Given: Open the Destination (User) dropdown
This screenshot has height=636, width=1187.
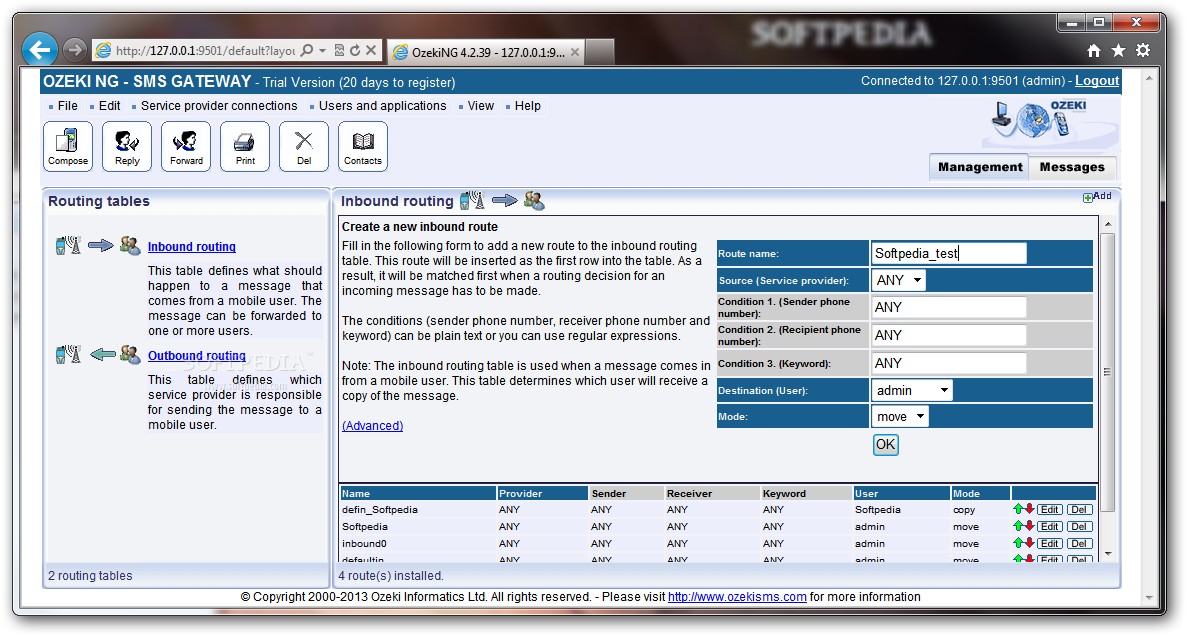Looking at the screenshot, I should click(x=912, y=391).
